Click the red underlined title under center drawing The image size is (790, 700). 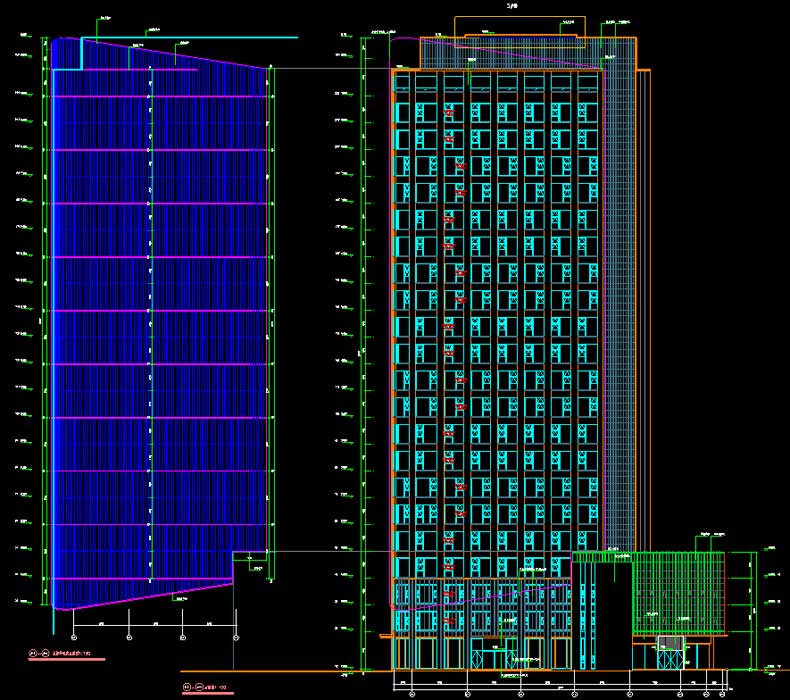[207, 688]
